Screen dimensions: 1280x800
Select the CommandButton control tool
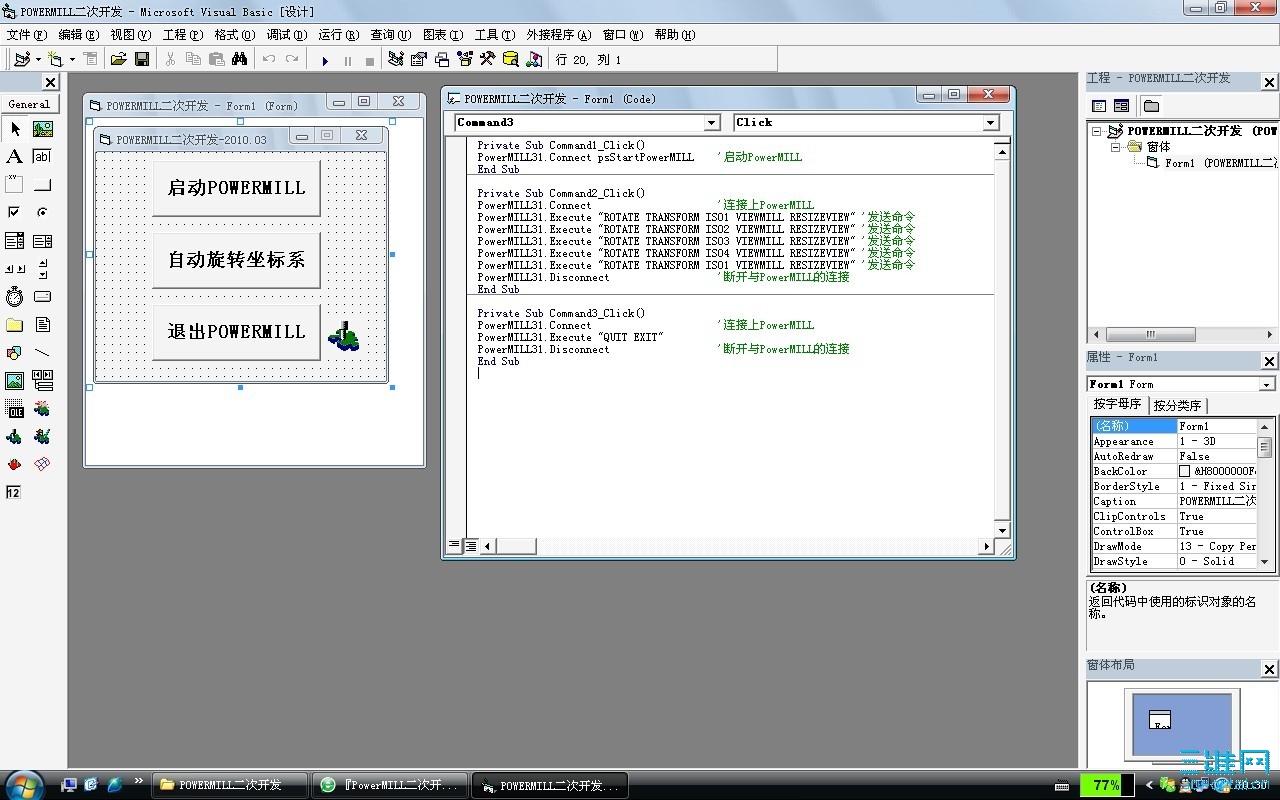[43, 185]
